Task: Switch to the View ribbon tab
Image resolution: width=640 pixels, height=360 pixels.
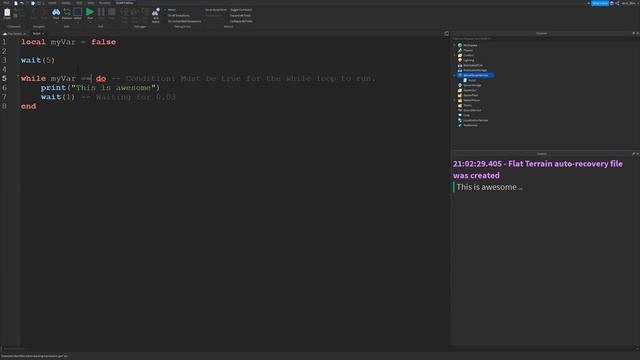Action: pos(91,3)
